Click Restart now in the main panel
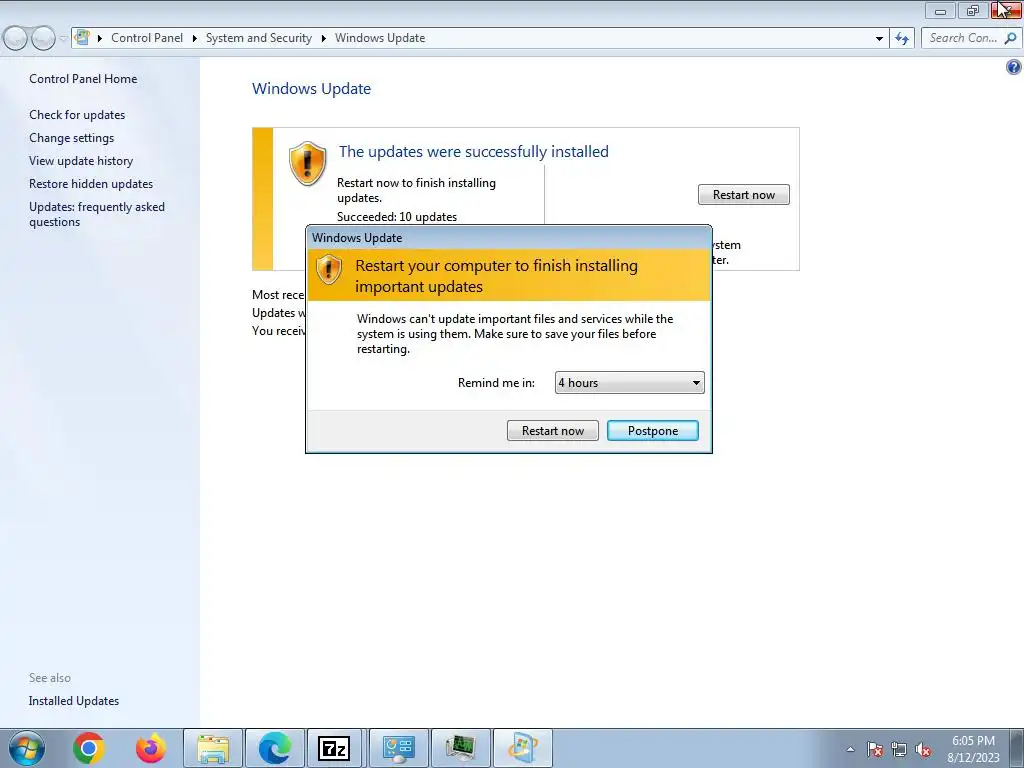Viewport: 1024px width, 768px height. point(744,195)
